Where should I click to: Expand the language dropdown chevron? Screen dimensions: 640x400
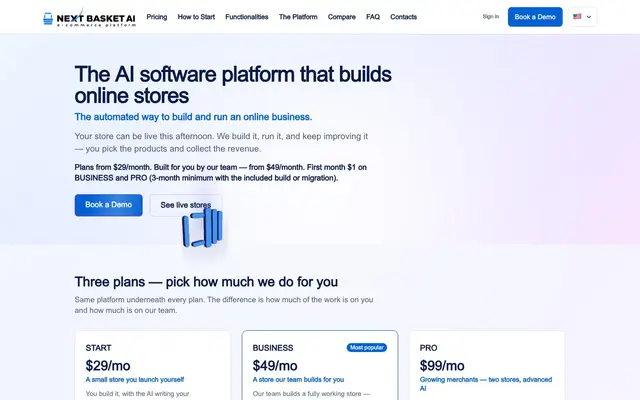[x=589, y=17]
